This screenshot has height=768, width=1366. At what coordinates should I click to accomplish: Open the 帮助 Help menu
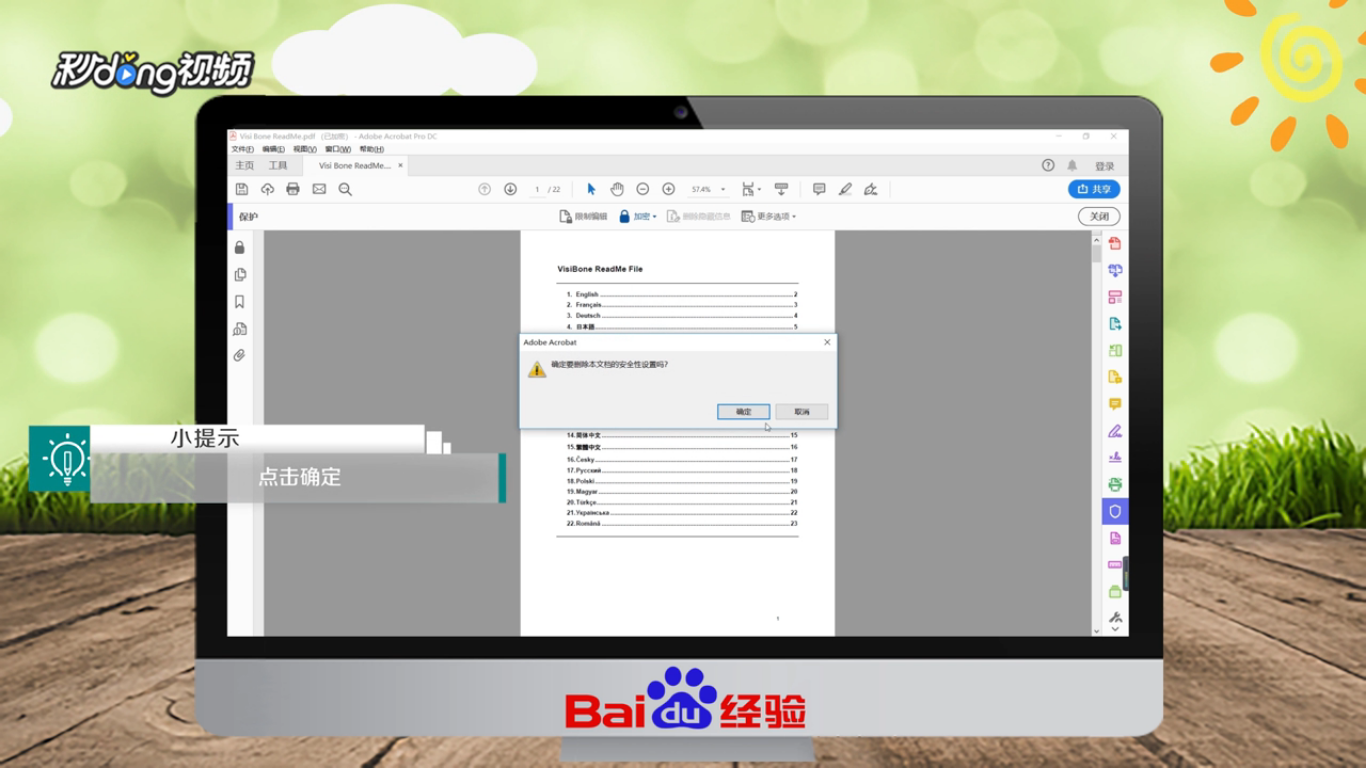click(371, 149)
